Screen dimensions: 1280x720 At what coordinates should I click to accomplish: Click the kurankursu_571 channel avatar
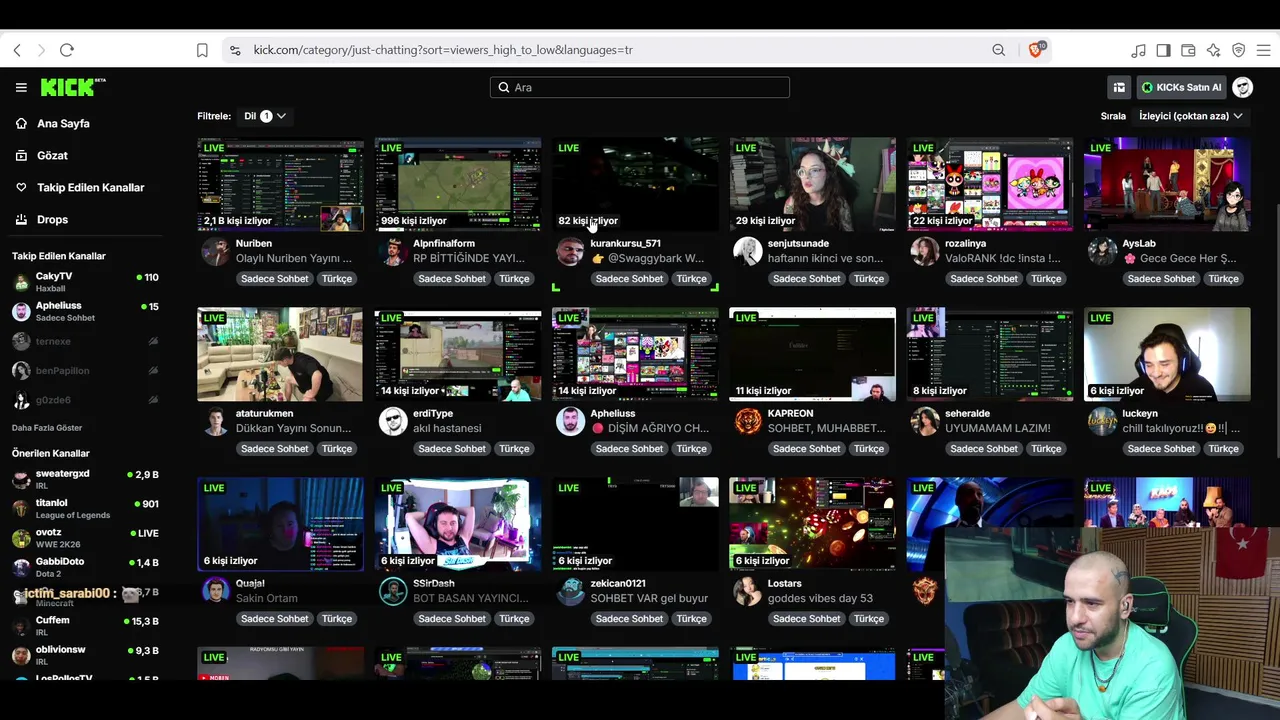pos(570,251)
